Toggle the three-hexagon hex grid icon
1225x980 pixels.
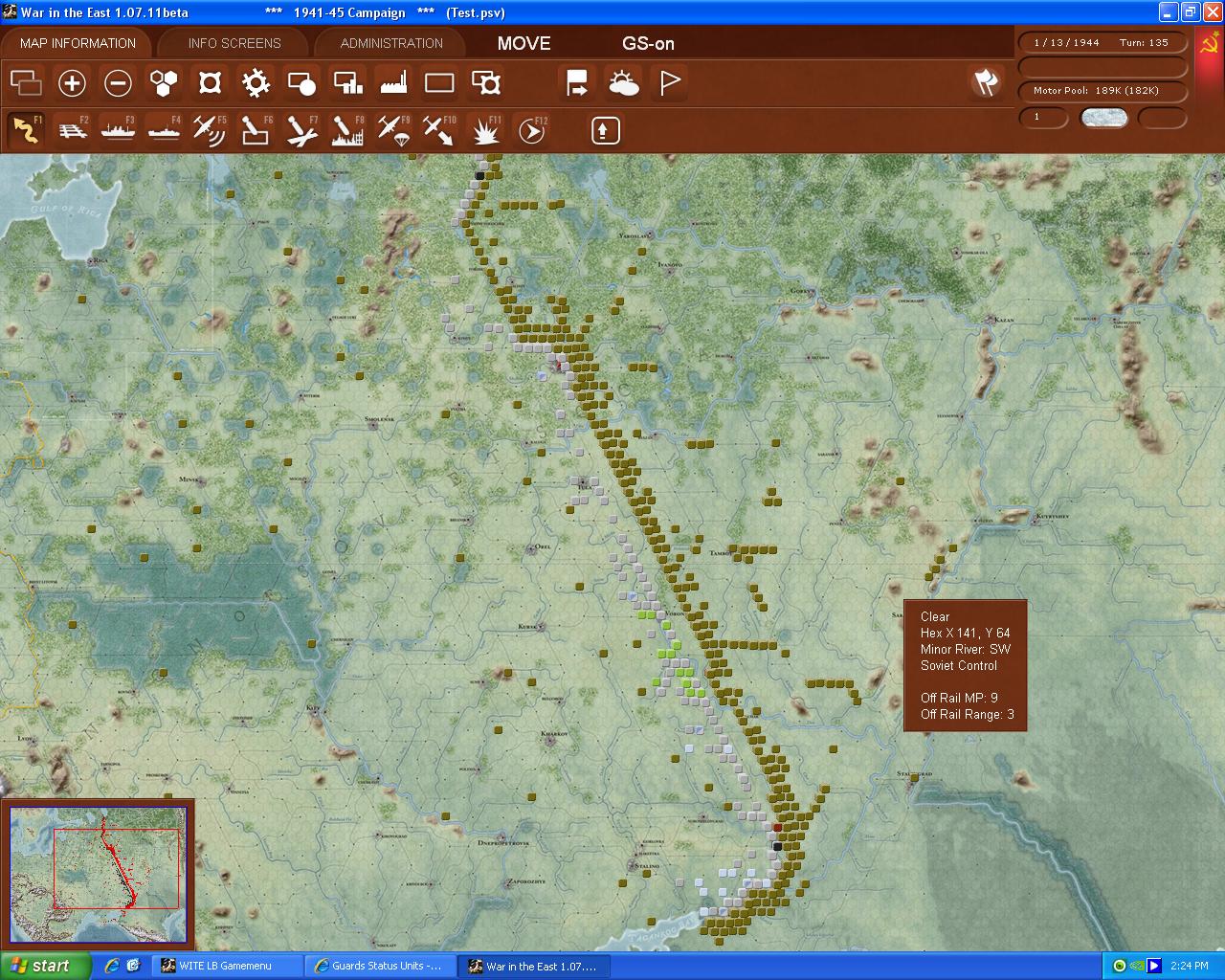point(165,83)
